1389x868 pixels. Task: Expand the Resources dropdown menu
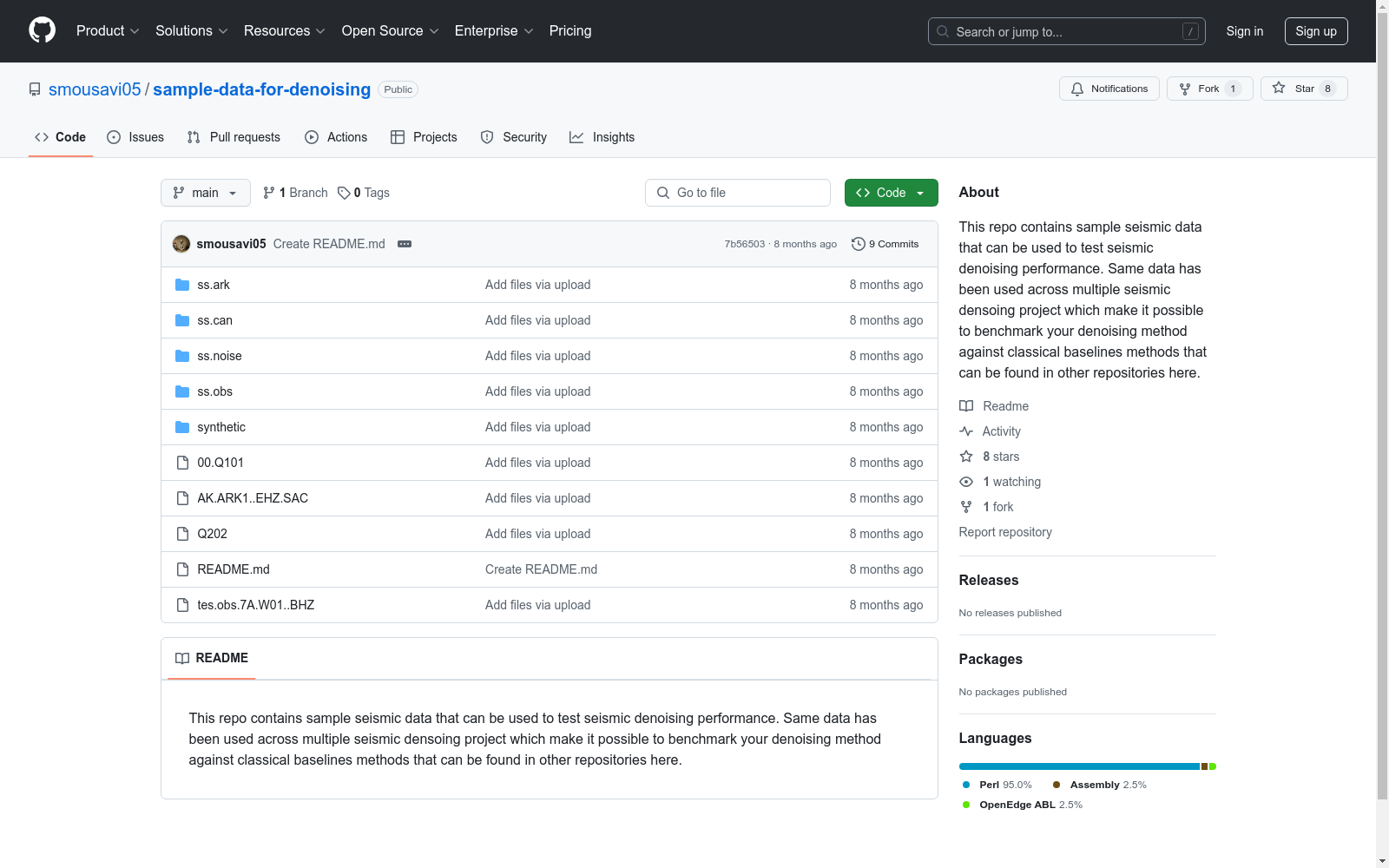(x=285, y=31)
